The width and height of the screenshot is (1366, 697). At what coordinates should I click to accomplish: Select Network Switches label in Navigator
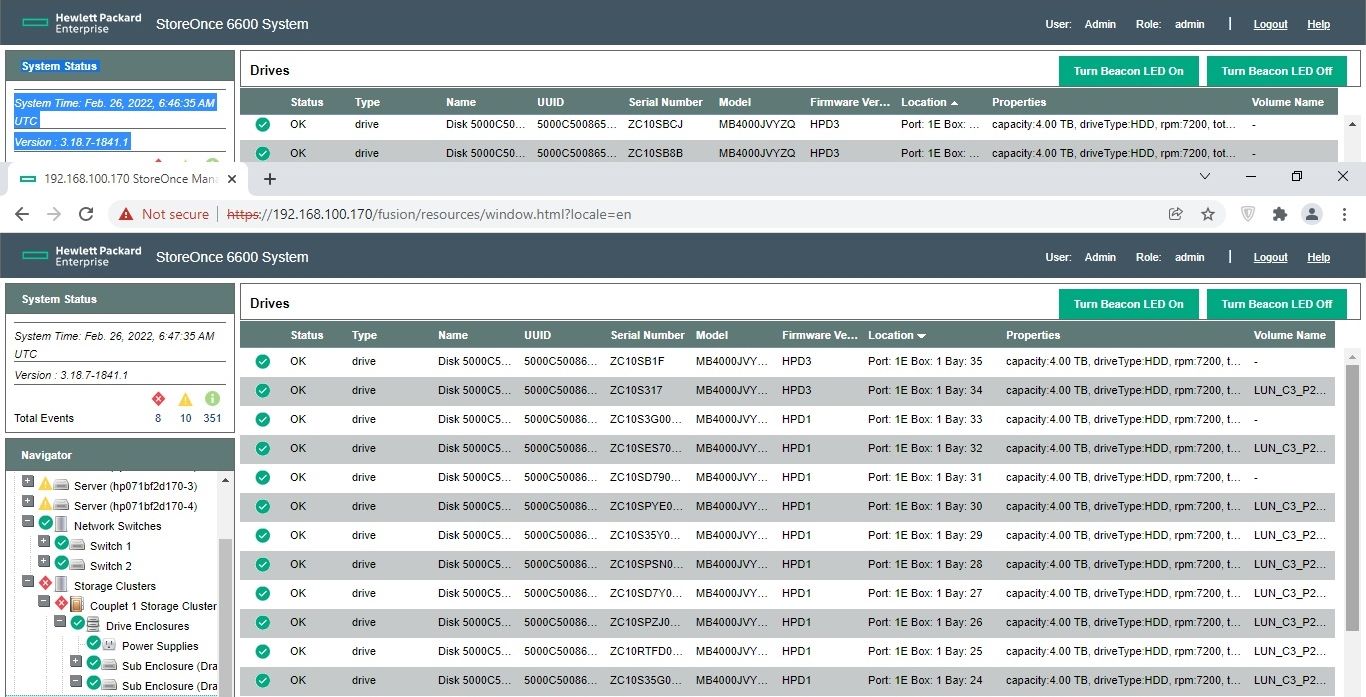pyautogui.click(x=117, y=526)
